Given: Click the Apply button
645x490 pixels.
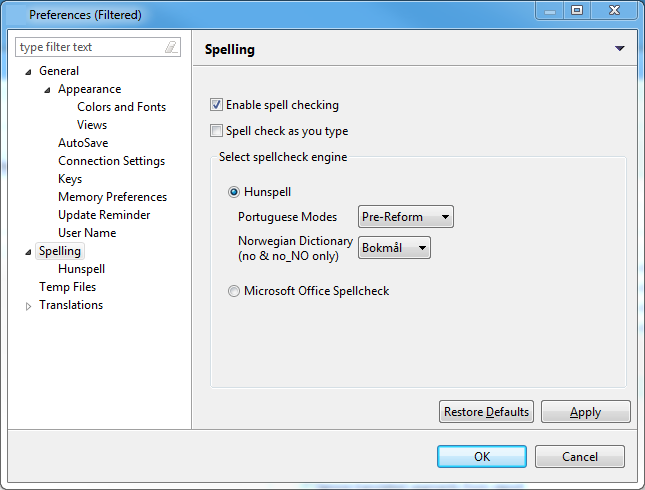Looking at the screenshot, I should coord(585,412).
